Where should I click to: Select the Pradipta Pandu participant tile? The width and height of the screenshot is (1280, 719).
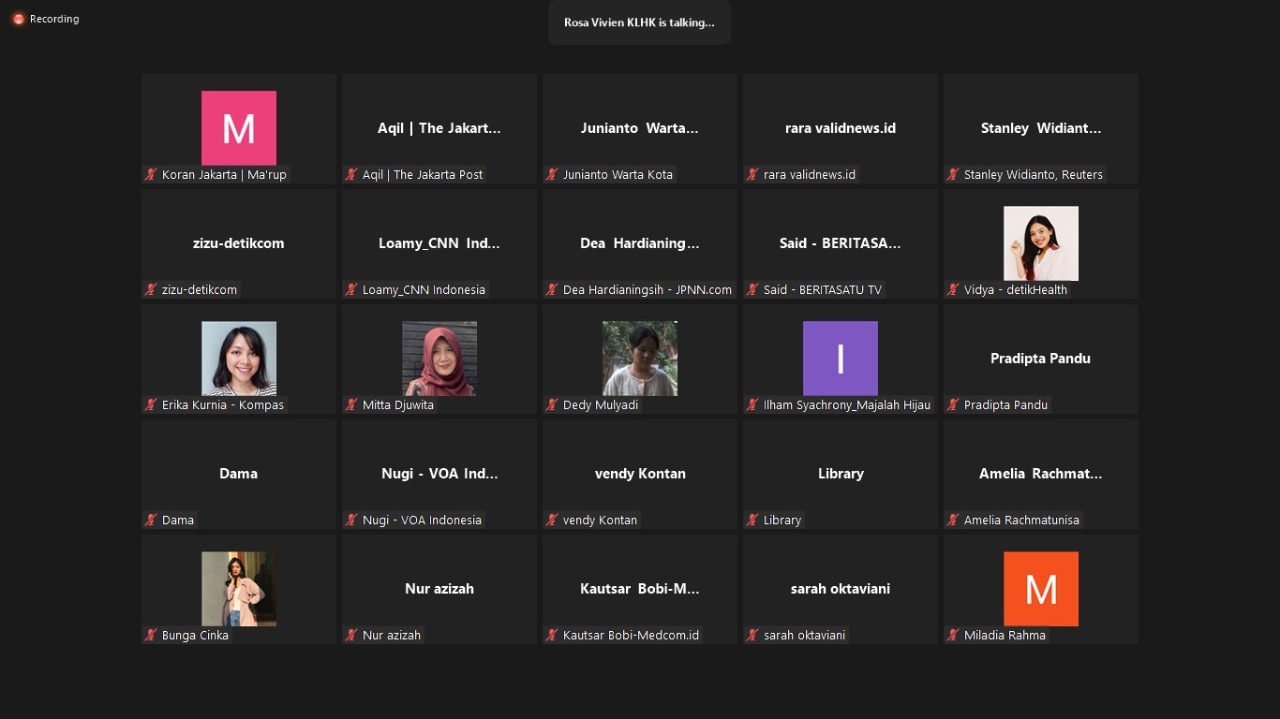(1040, 358)
